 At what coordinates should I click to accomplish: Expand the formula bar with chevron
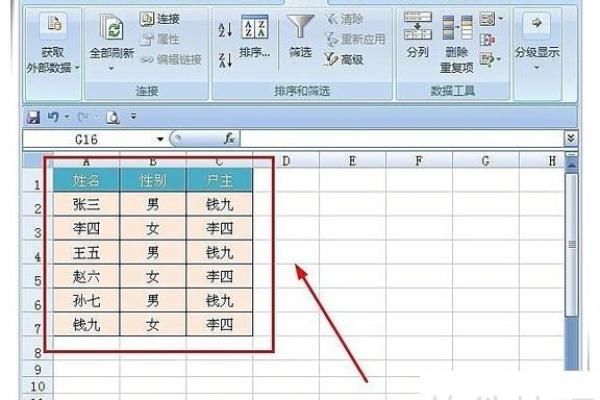click(x=571, y=139)
